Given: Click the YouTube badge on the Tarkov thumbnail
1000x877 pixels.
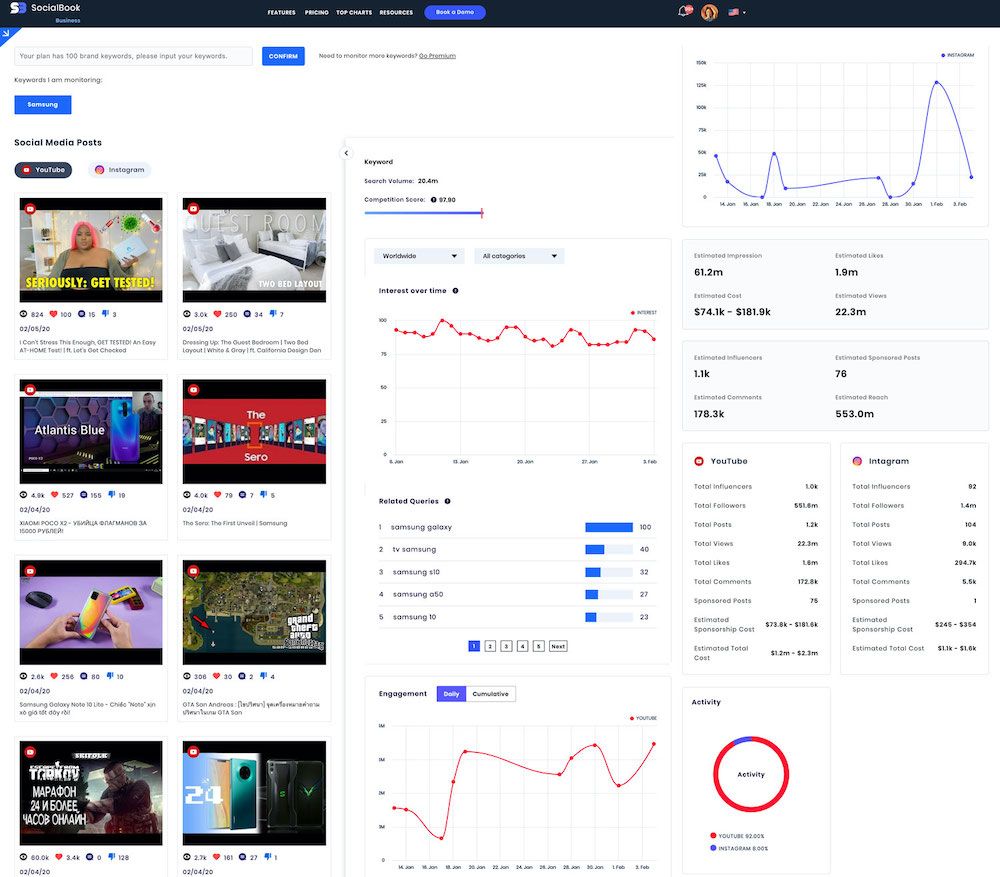Looking at the screenshot, I should click(x=30, y=752).
